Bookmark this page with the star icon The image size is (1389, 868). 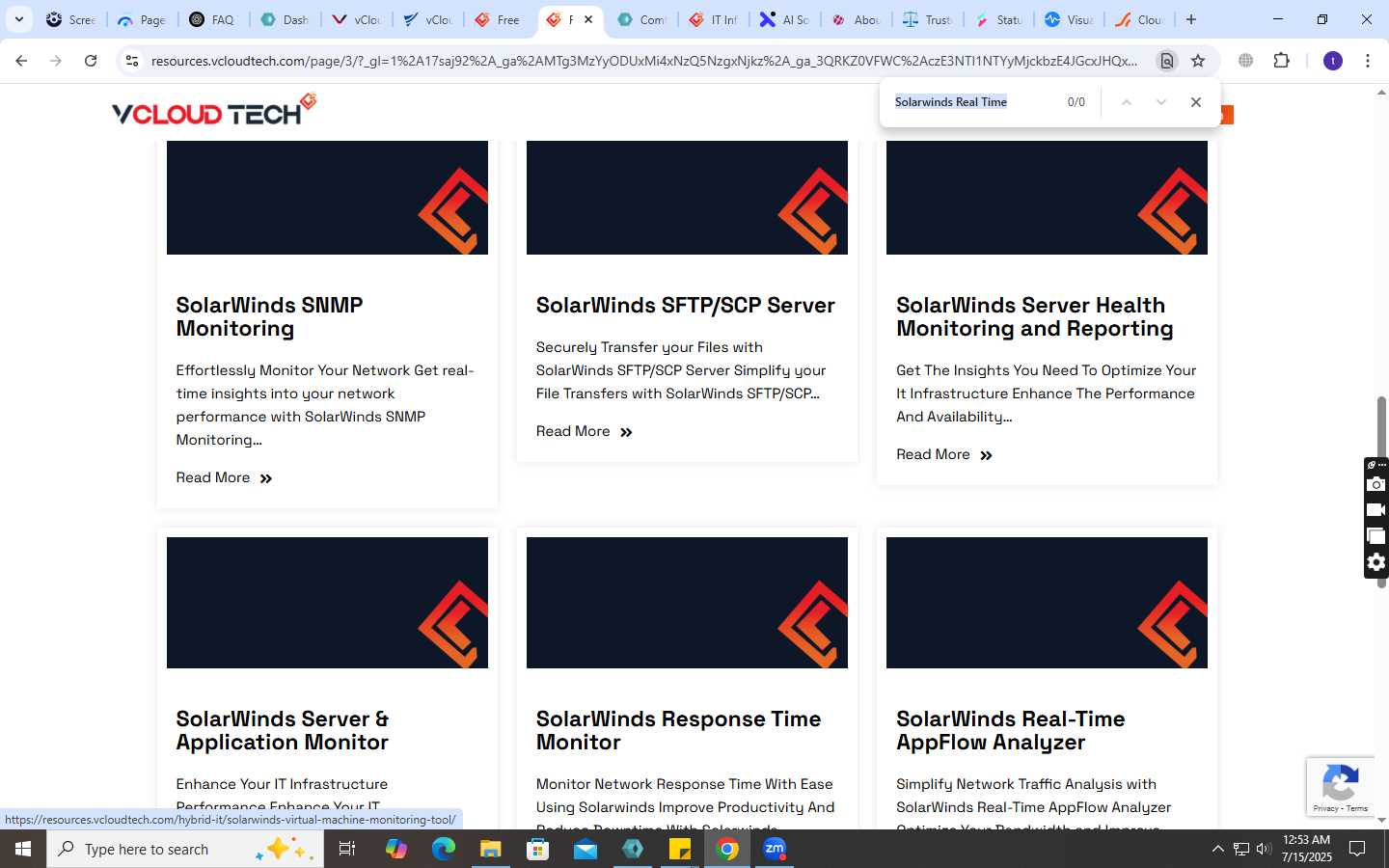[x=1198, y=61]
